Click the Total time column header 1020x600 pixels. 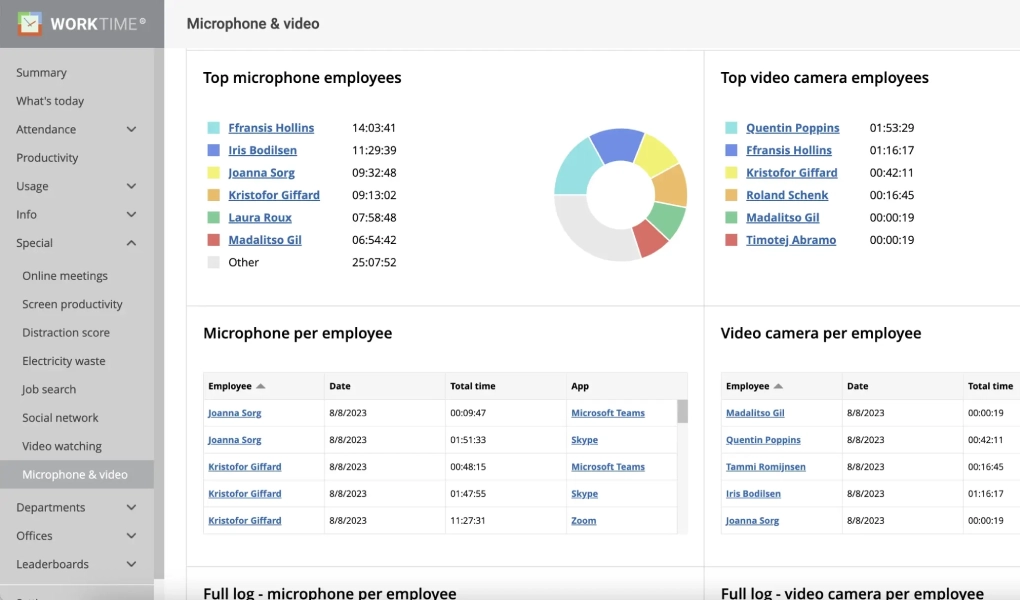473,386
